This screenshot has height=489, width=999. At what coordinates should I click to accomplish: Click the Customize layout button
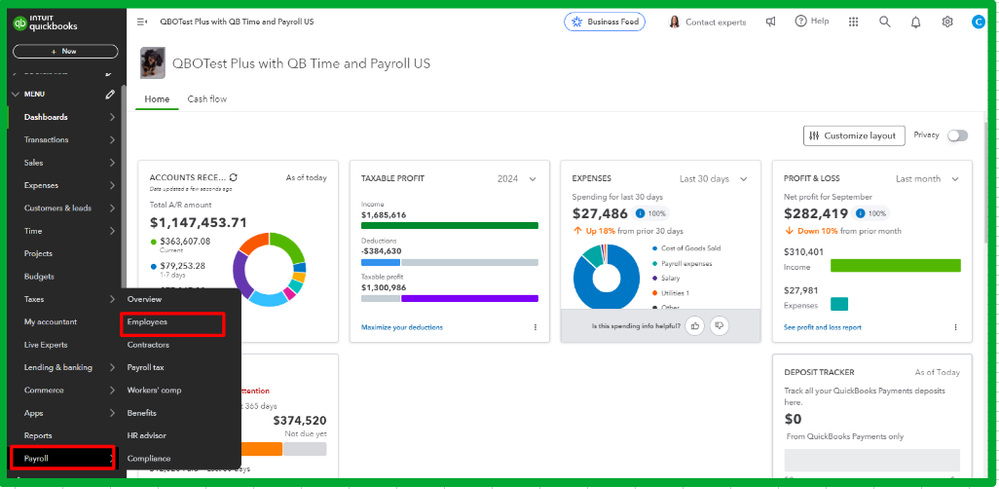854,136
